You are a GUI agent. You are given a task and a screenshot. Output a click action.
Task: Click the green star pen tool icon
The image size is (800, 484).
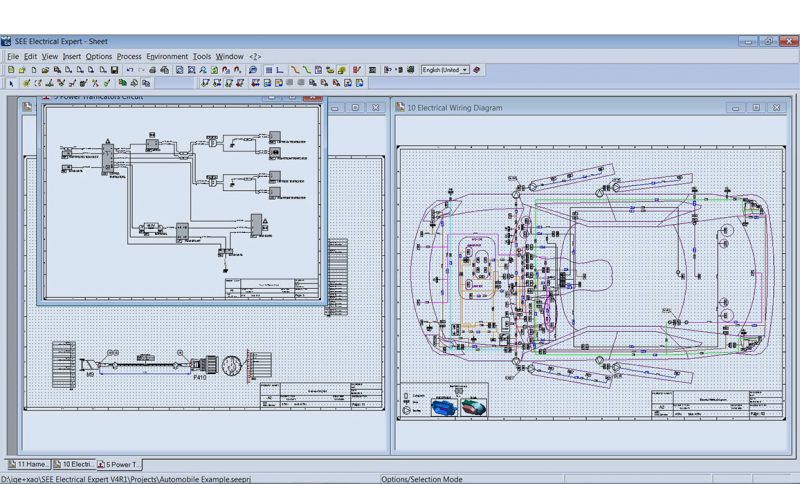coord(27,83)
